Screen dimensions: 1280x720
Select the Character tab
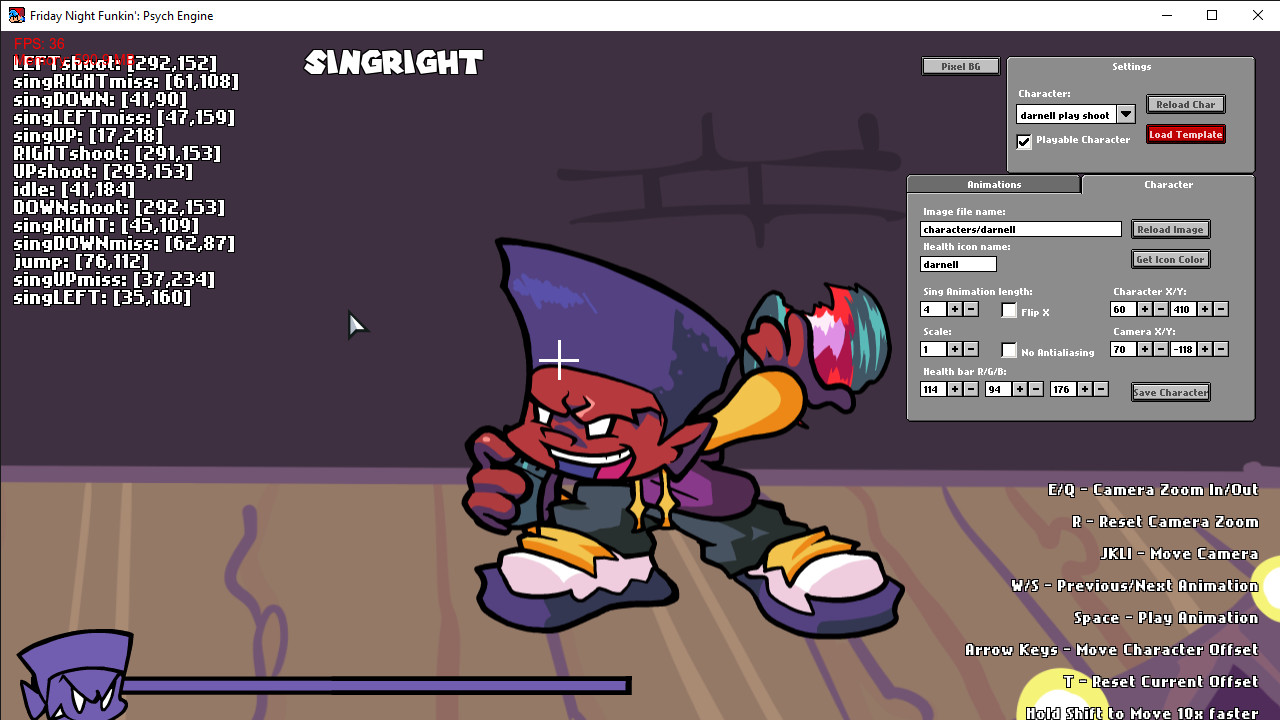point(1168,184)
